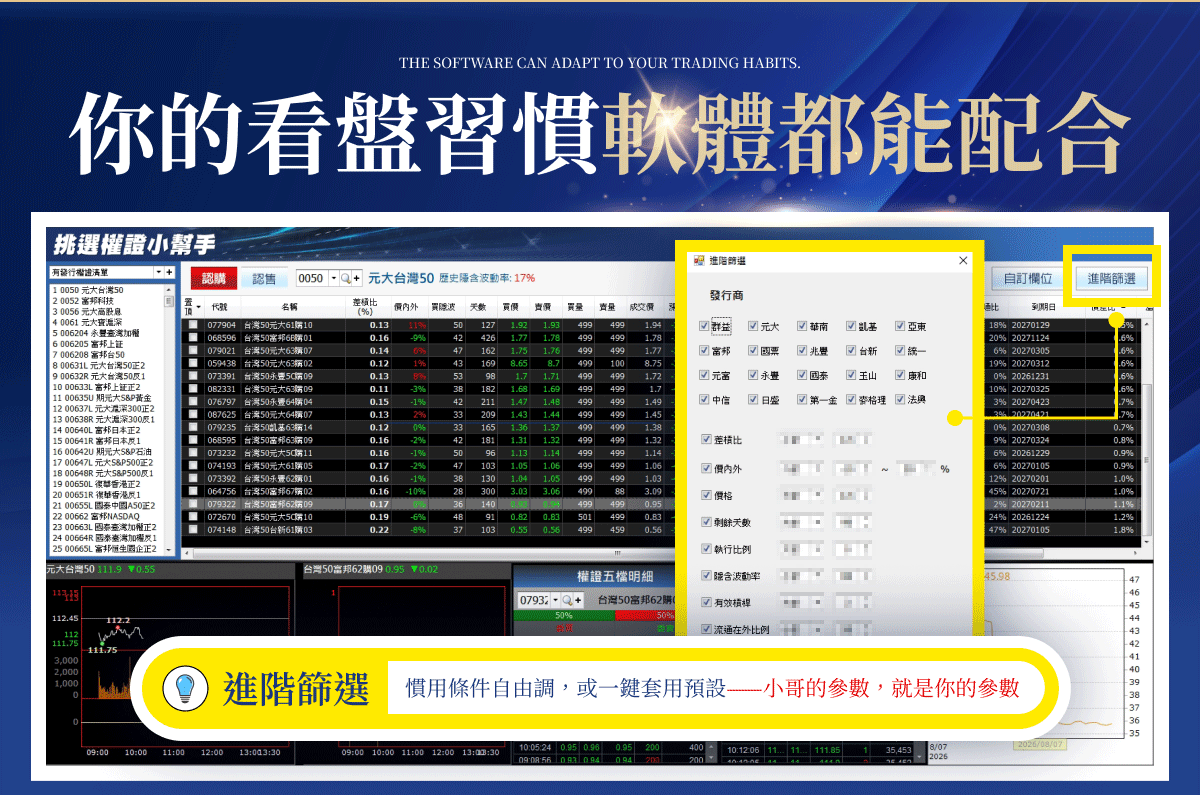This screenshot has height=795, width=1200.
Task: Click inside the 0050 stock code input
Action: click(x=311, y=279)
